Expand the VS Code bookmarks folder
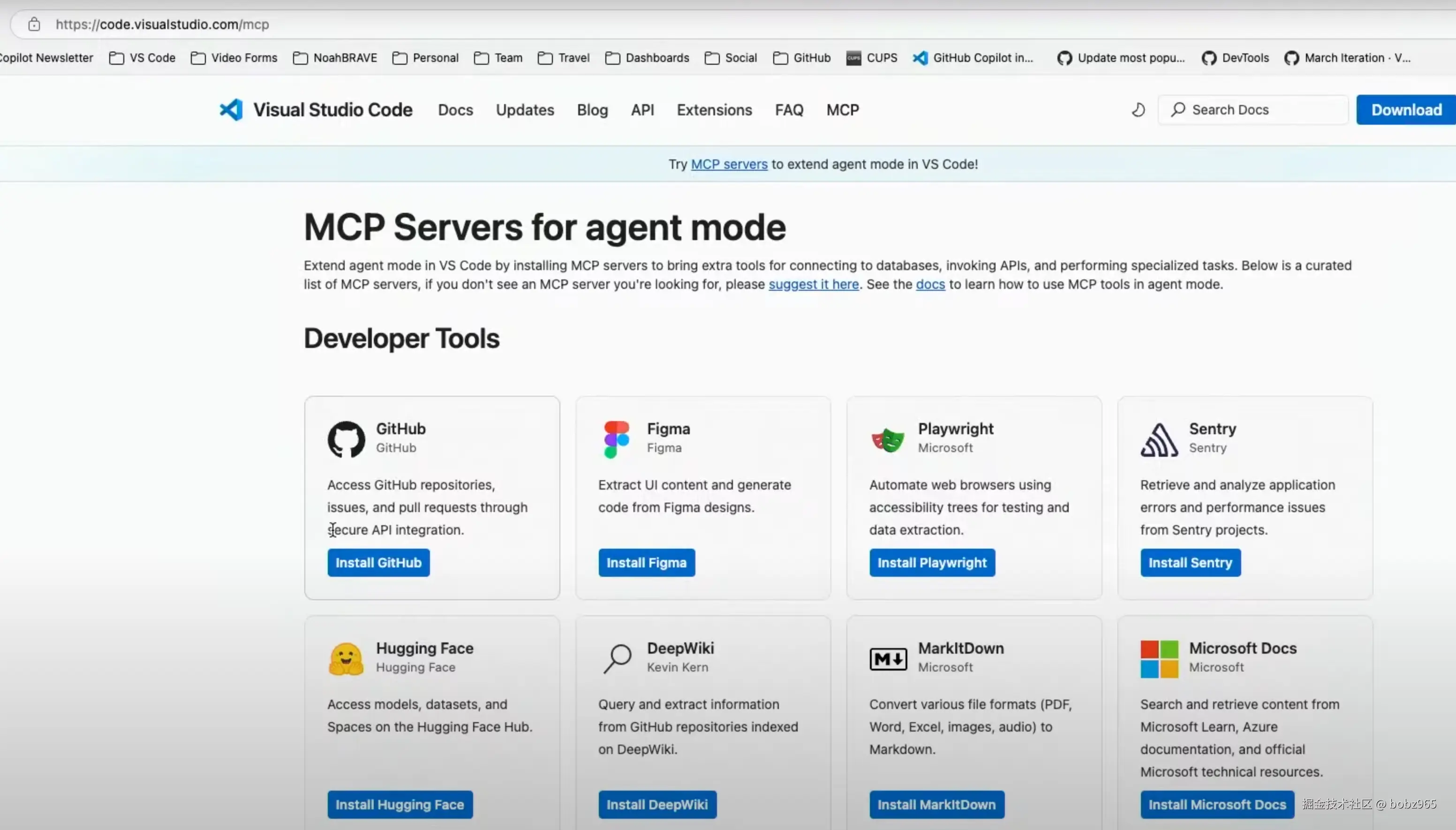 tap(143, 58)
